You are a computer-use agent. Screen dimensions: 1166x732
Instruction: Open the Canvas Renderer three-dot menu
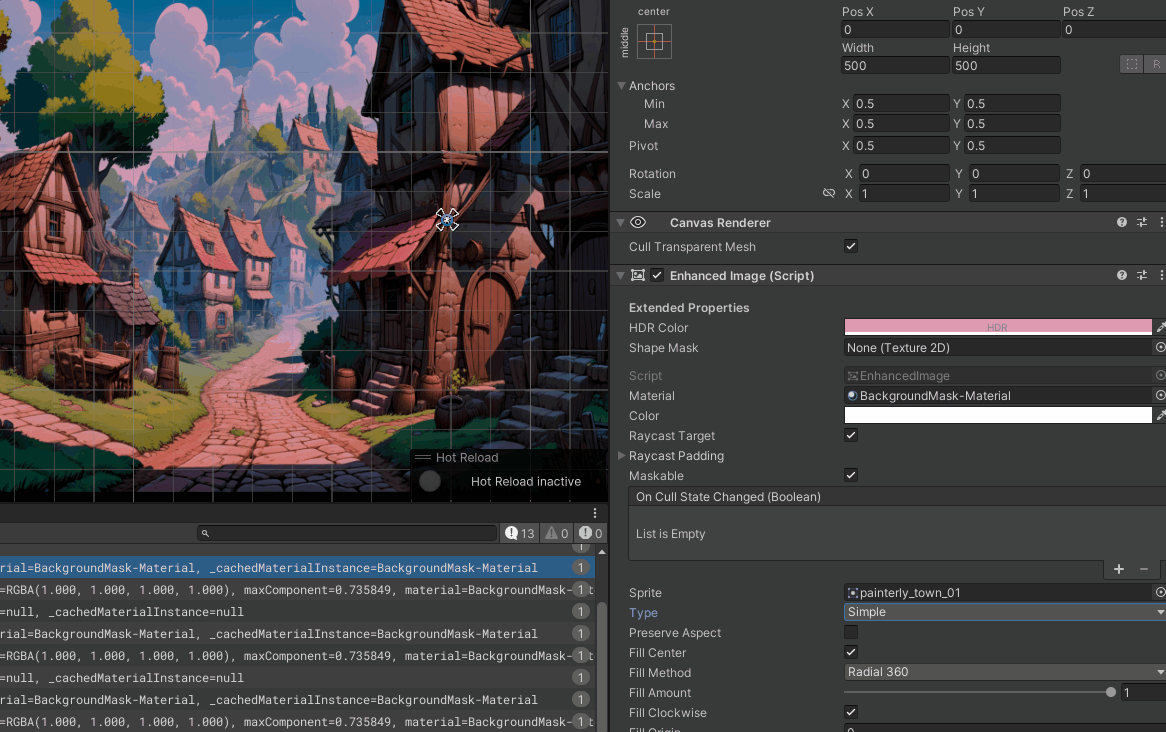1161,222
